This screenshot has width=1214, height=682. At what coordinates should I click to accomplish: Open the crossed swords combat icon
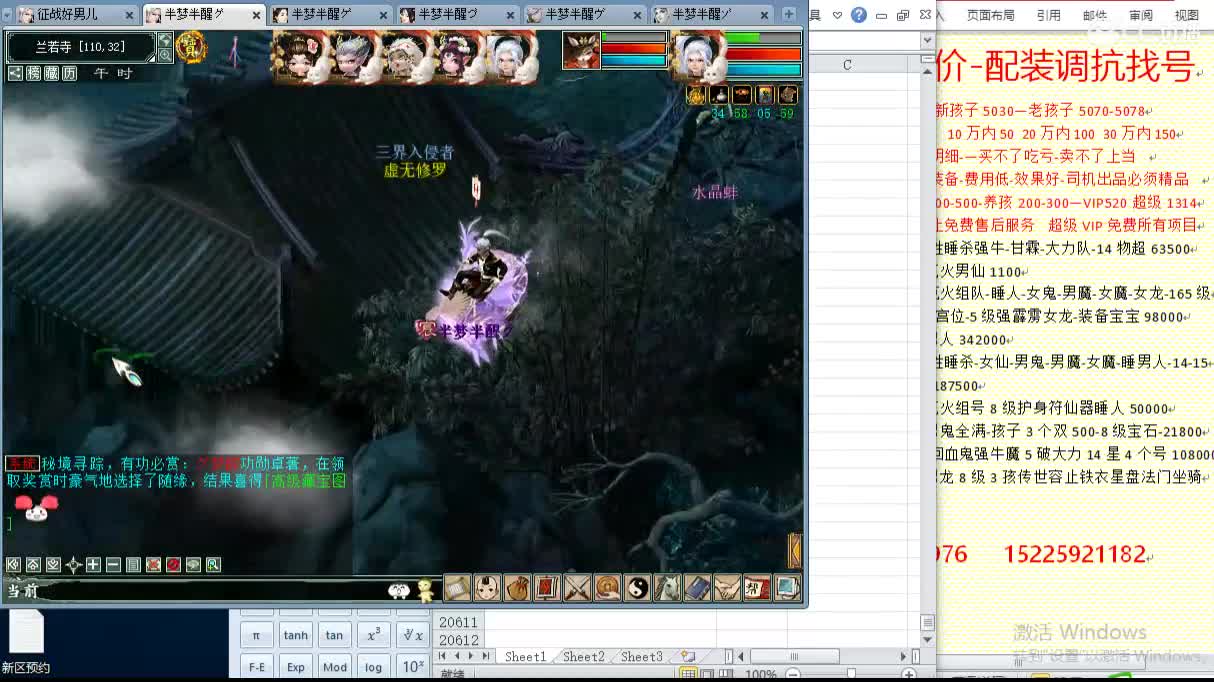click(x=577, y=588)
